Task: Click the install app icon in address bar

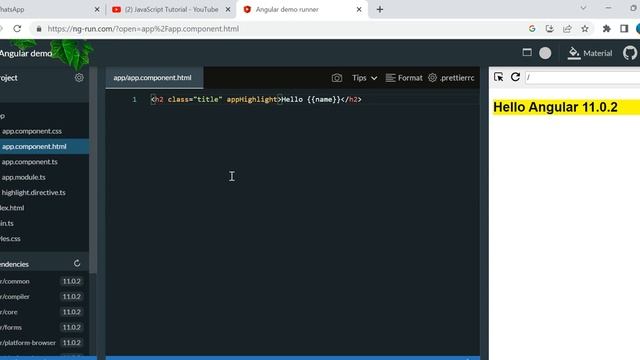Action: click(x=550, y=29)
